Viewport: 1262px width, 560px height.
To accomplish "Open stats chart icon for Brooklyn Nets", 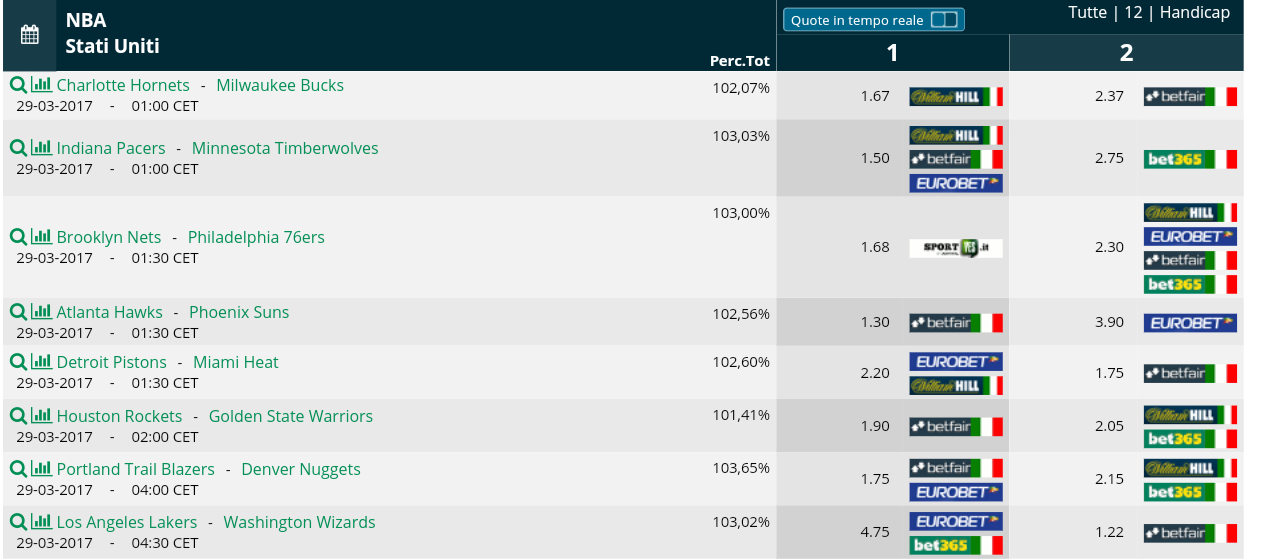I will pyautogui.click(x=41, y=237).
